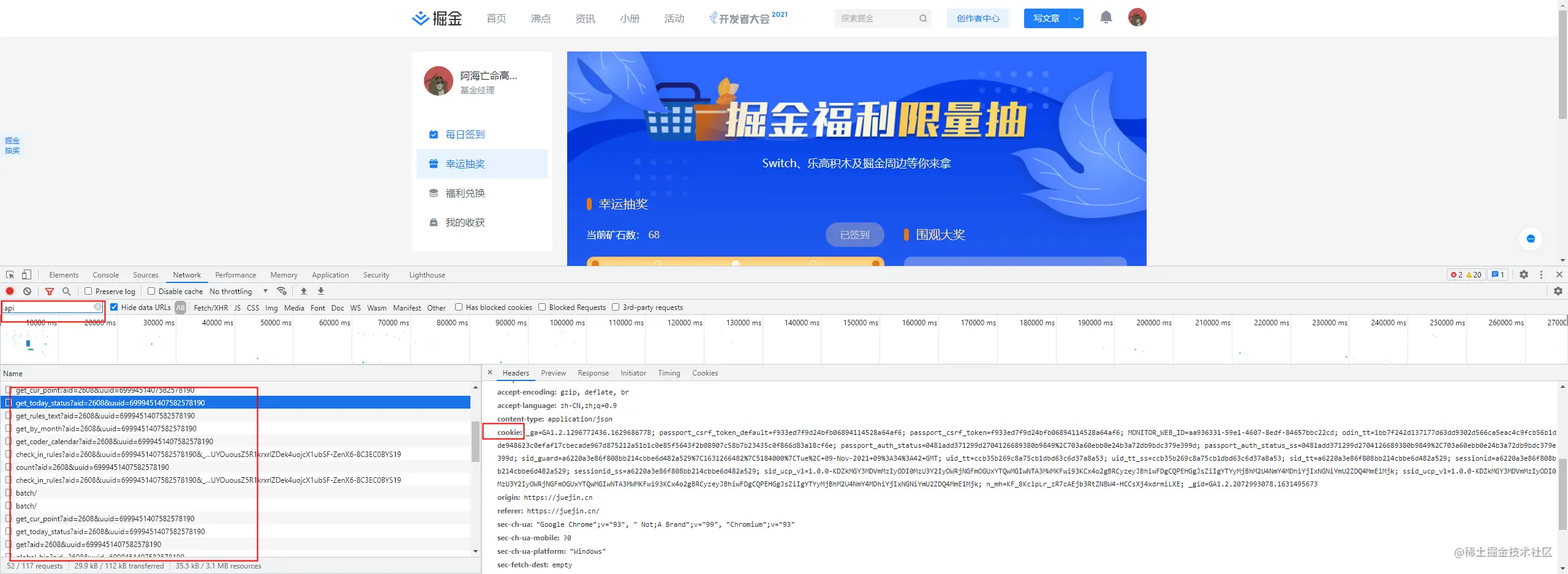Click the 已签到 button
Image resolution: width=1568 pixels, height=574 pixels.
[x=855, y=235]
